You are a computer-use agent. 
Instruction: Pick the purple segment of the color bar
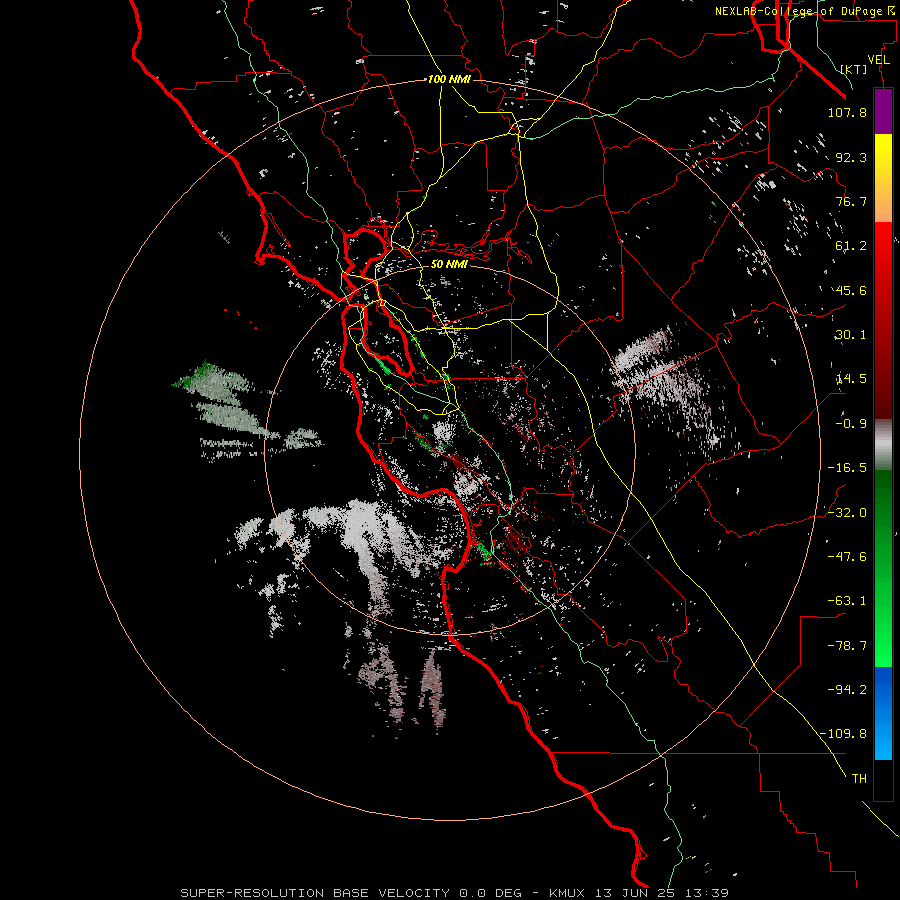883,111
